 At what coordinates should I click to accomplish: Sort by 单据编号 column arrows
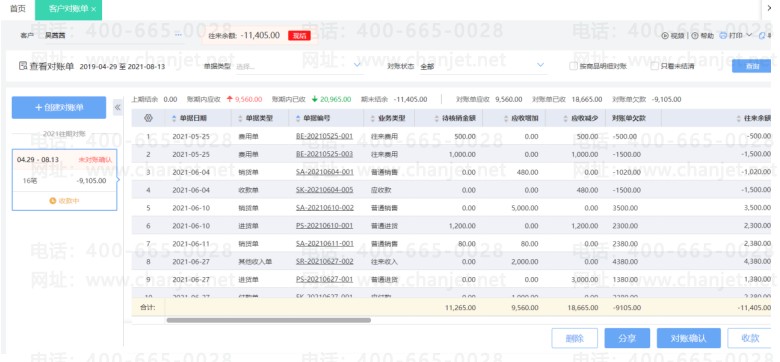coord(298,118)
